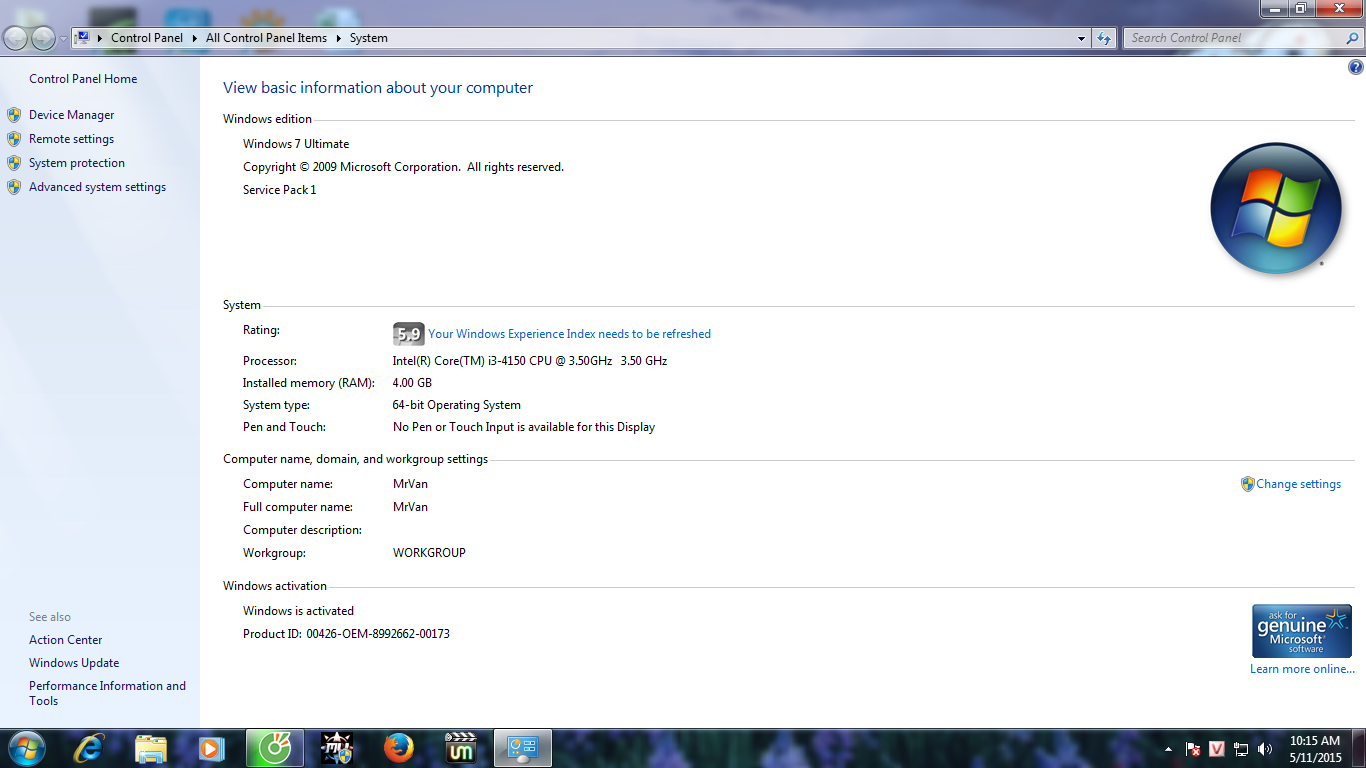Launch Firefox from the taskbar
This screenshot has height=768, width=1366.
pyautogui.click(x=398, y=748)
